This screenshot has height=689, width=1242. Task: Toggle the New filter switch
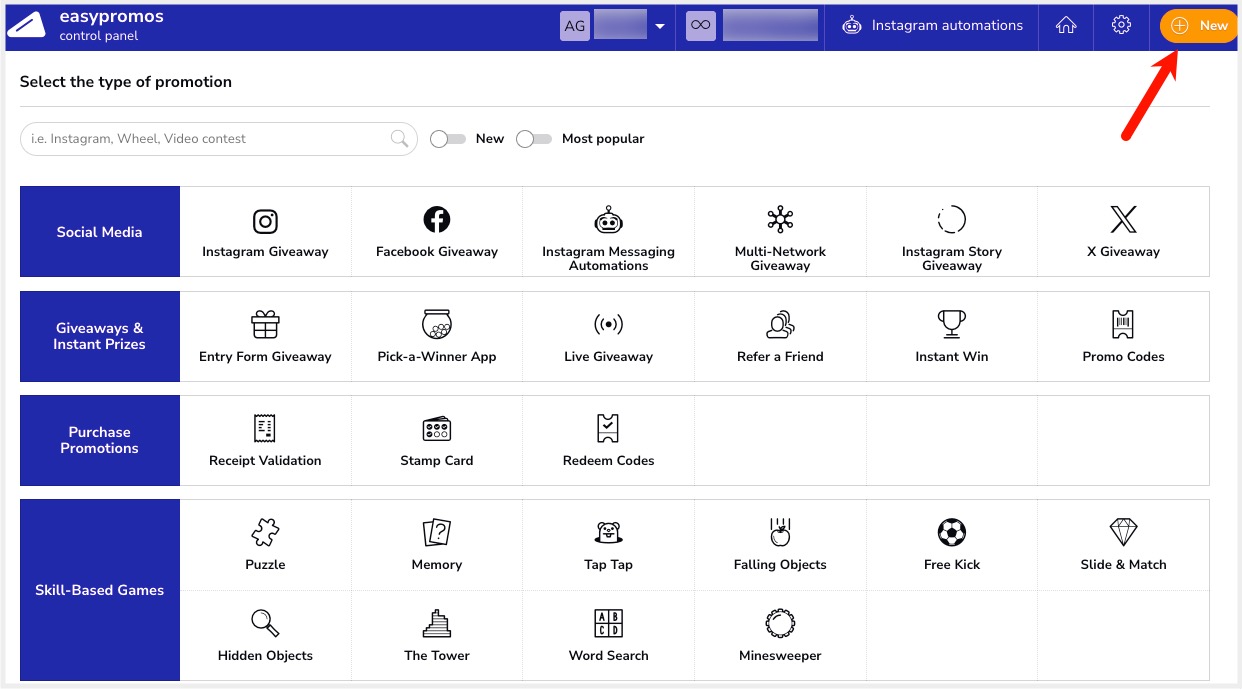(448, 139)
